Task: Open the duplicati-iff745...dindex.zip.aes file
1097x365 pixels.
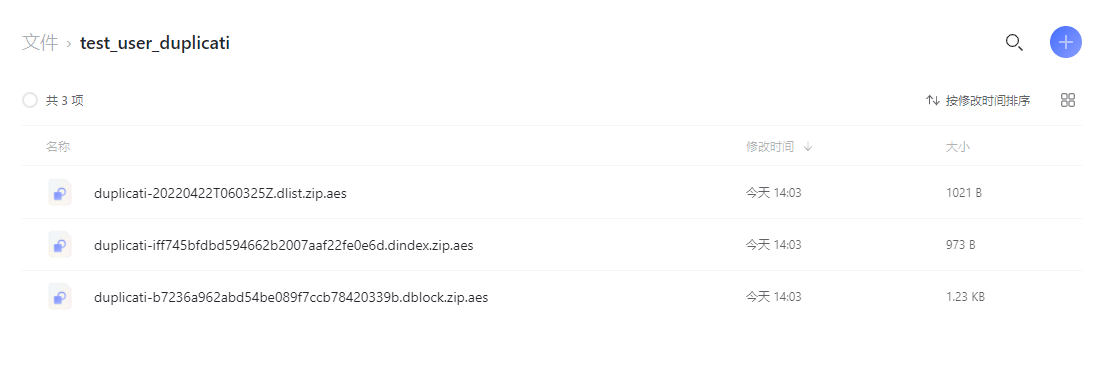Action: 284,245
